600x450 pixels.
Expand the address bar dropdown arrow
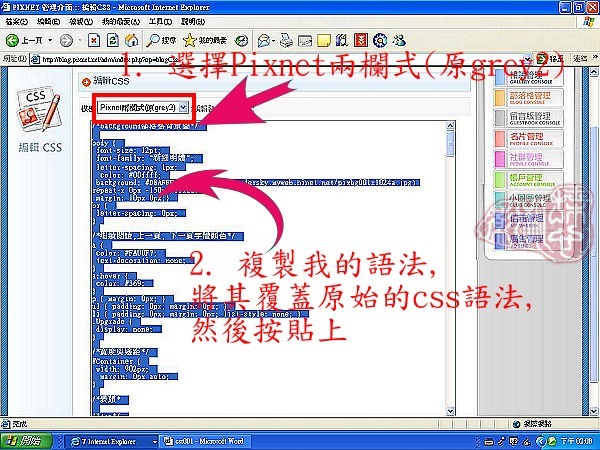click(x=528, y=59)
